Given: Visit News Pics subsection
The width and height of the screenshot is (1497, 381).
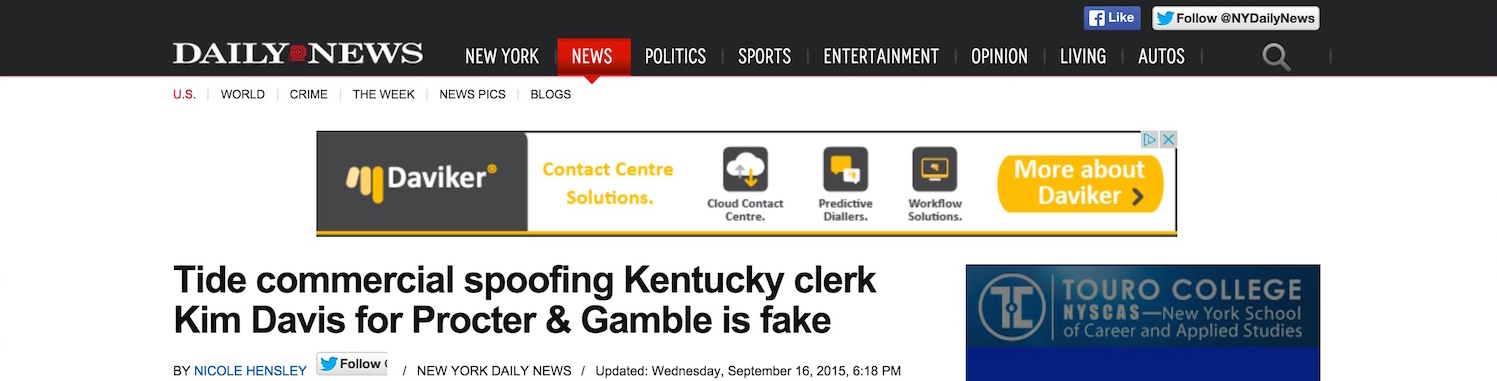Looking at the screenshot, I should click(x=473, y=94).
